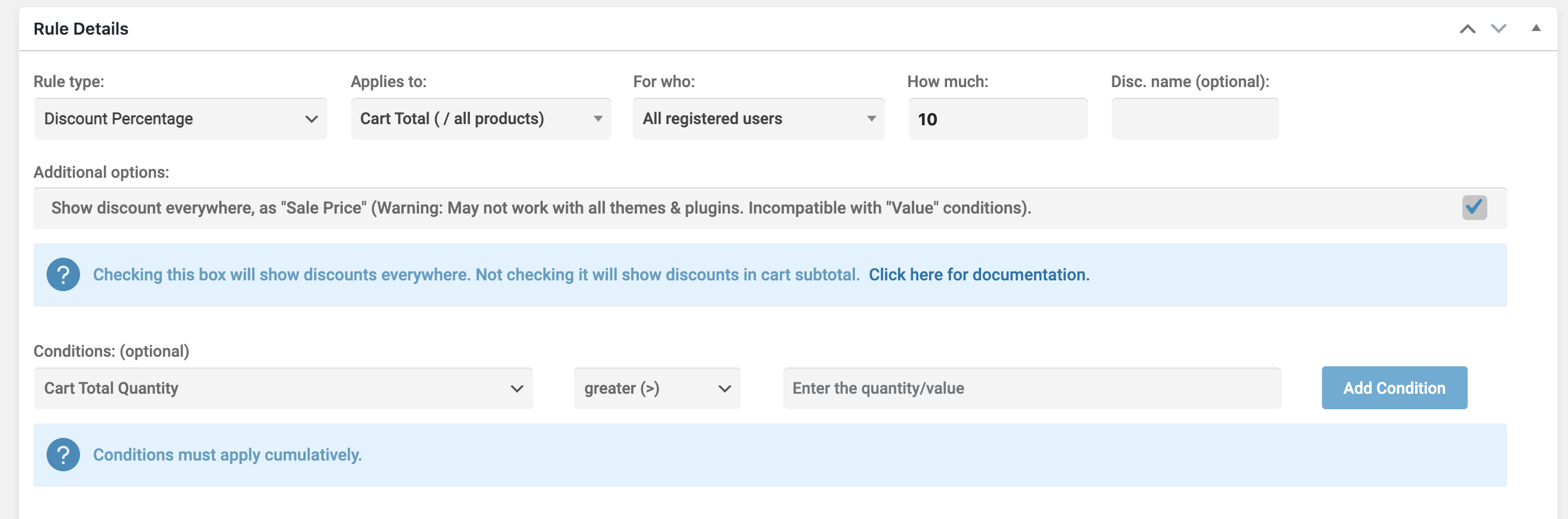This screenshot has height=519, width=1568.
Task: Open the For who dropdown
Action: [x=758, y=119]
